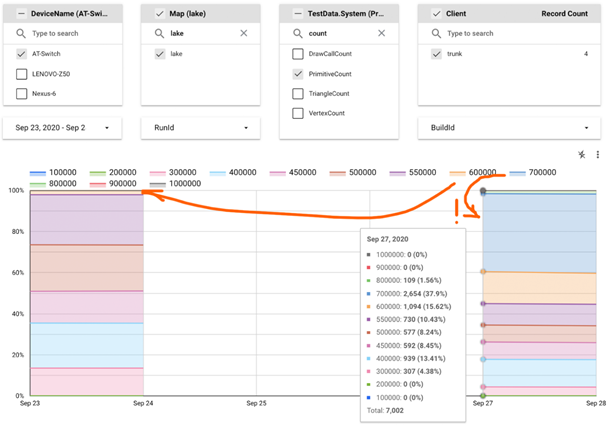Click the search icon in Map filter

coord(159,33)
